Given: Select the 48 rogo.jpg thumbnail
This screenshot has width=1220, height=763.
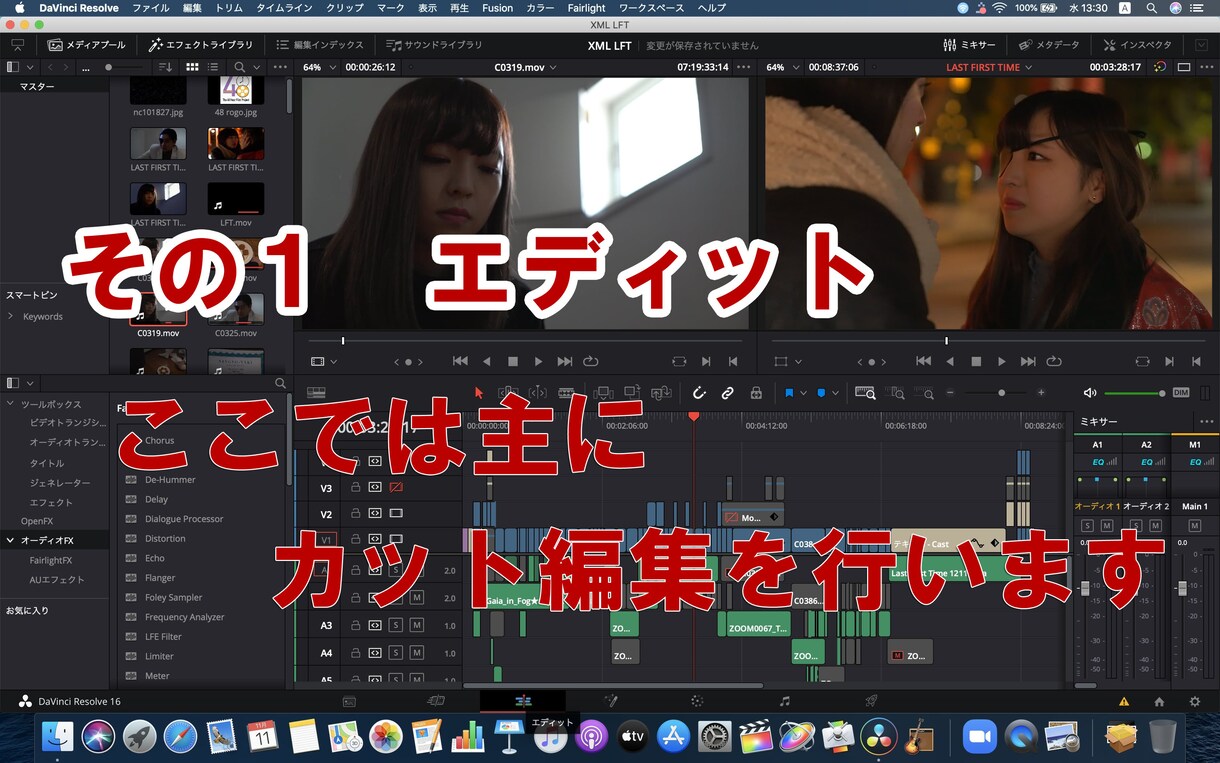Looking at the screenshot, I should pos(236,89).
